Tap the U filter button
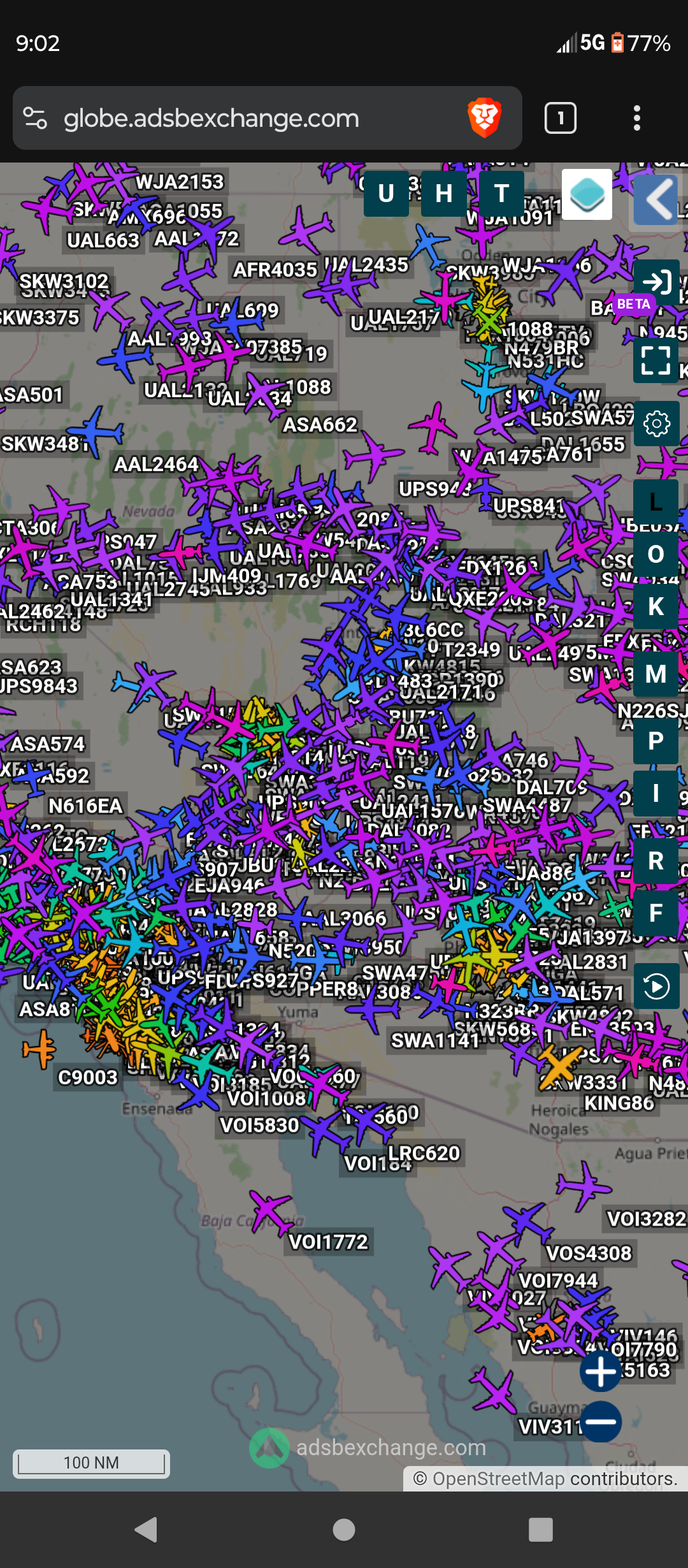The image size is (688, 1568). (x=386, y=193)
